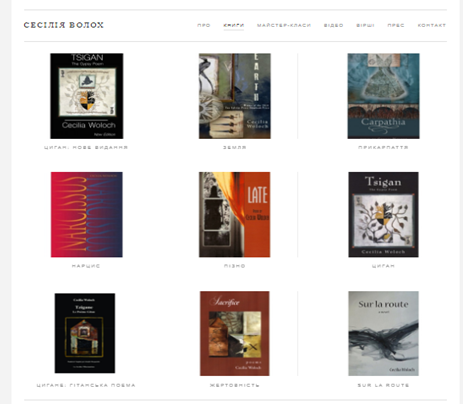
Task: Open the Sacrifice book cover
Action: [235, 333]
